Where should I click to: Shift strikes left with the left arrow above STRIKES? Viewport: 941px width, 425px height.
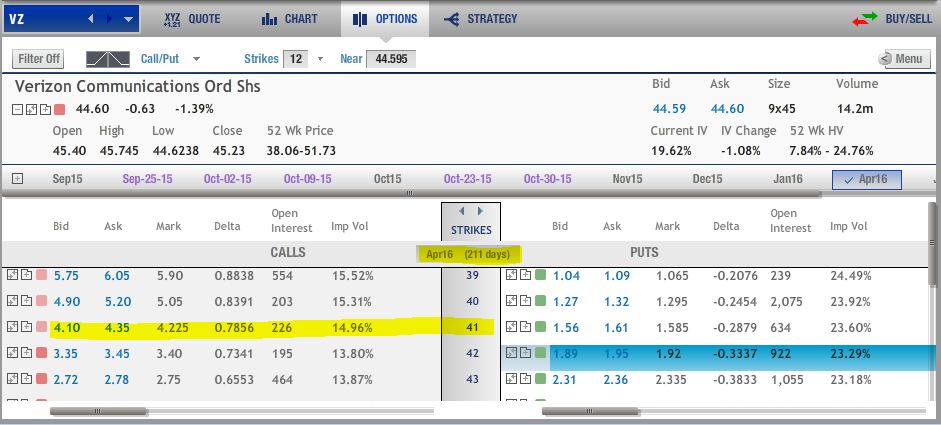click(461, 211)
